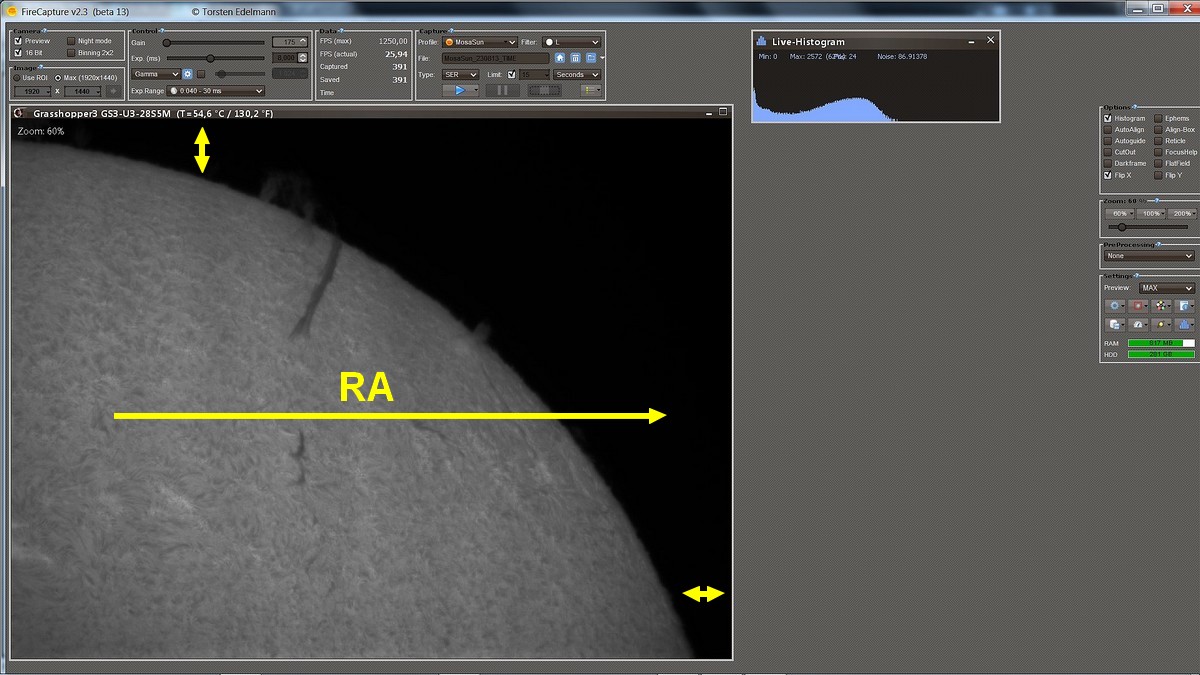This screenshot has width=1200, height=675.
Task: Pause the capture recording
Action: tap(502, 90)
